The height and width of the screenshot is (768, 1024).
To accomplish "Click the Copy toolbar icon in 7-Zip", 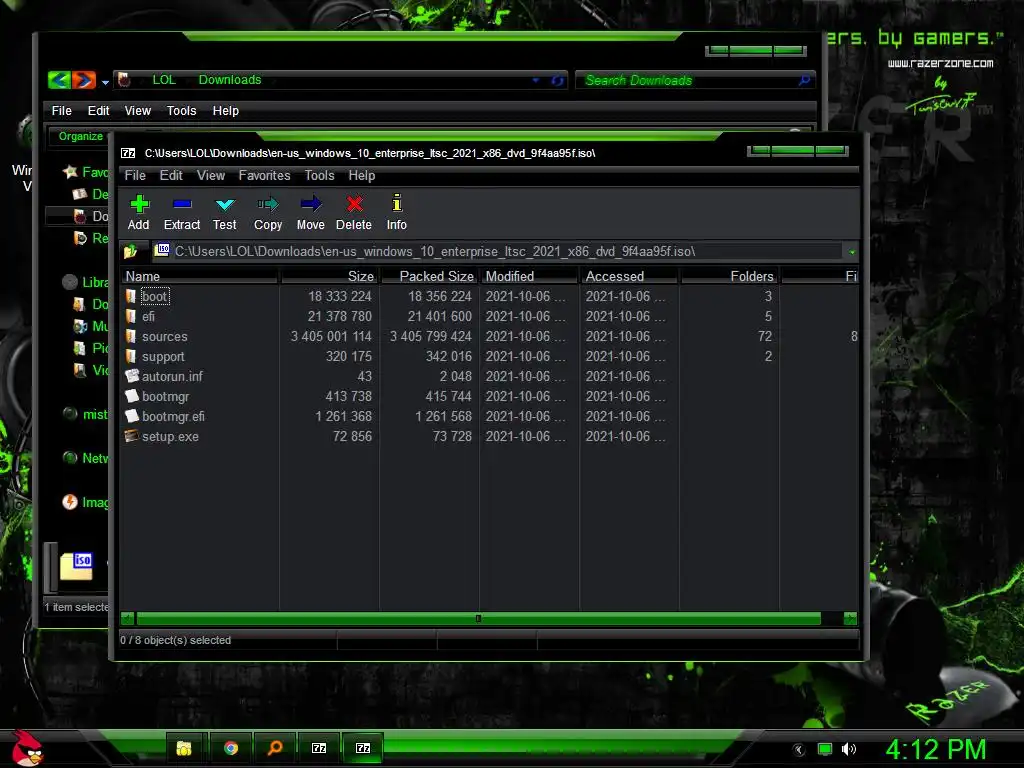I will tap(268, 204).
